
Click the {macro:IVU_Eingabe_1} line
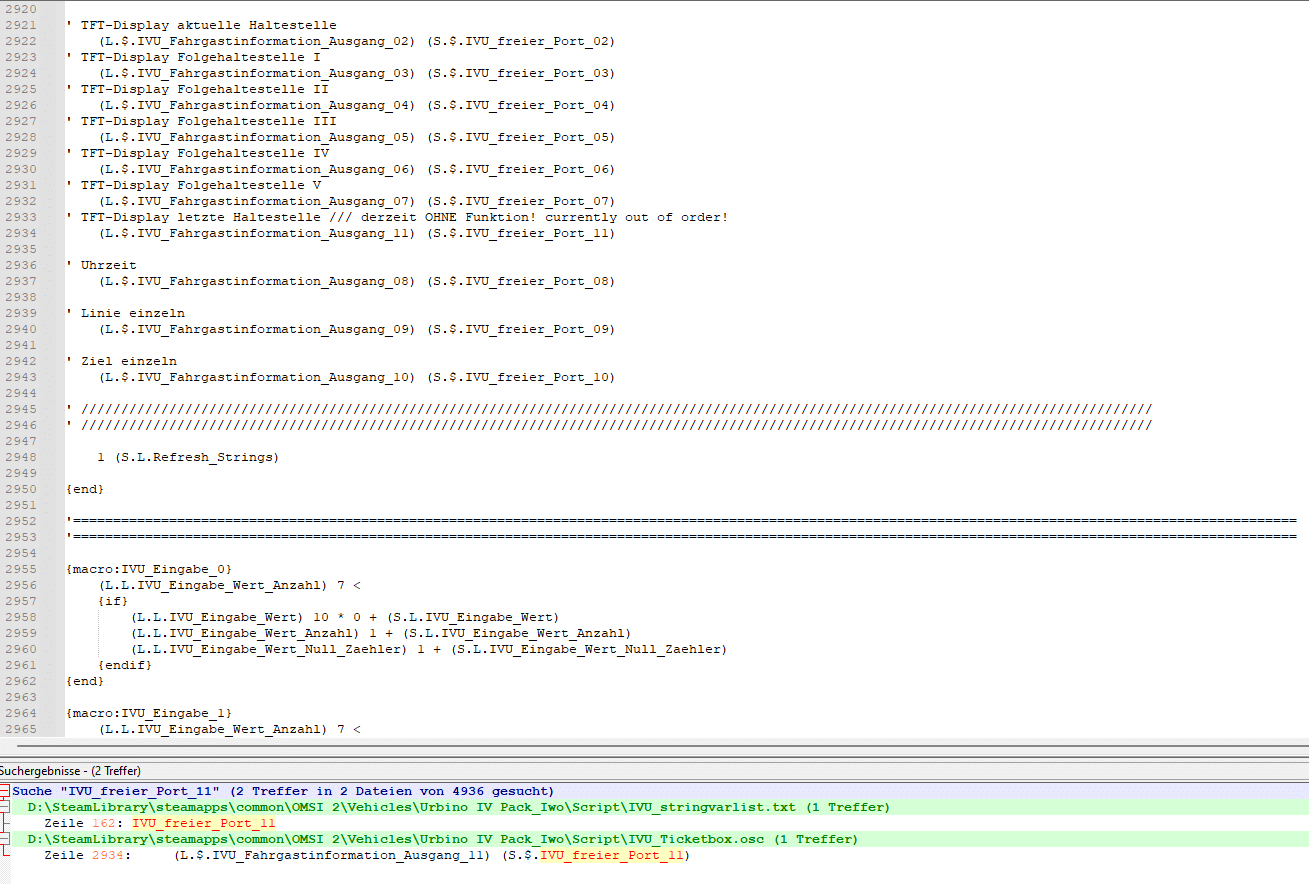pyautogui.click(x=149, y=713)
